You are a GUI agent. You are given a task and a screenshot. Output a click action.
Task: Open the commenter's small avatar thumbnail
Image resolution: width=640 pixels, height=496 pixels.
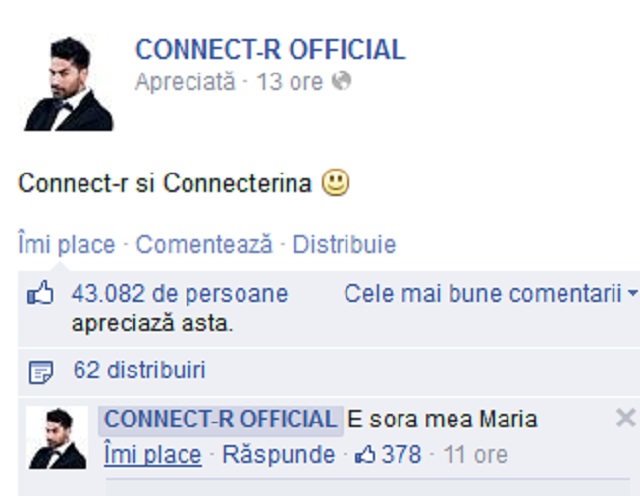[57, 438]
